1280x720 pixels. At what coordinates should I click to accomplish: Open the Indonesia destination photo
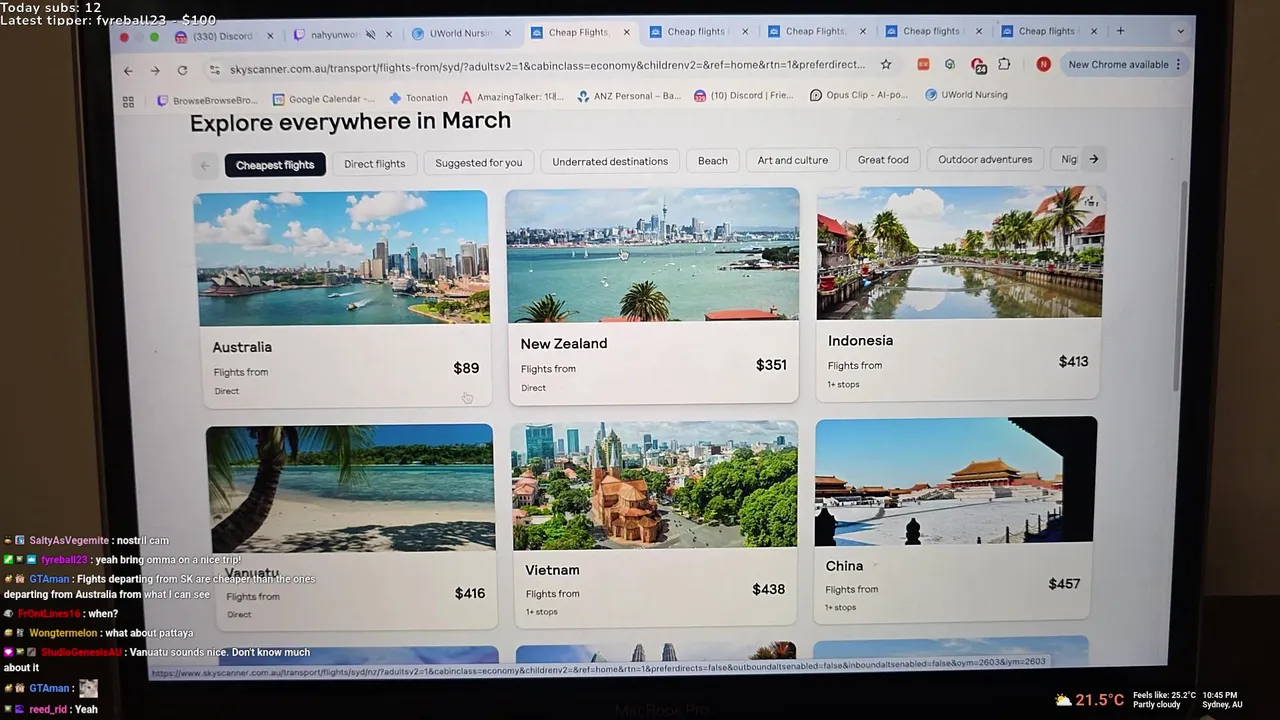click(960, 252)
